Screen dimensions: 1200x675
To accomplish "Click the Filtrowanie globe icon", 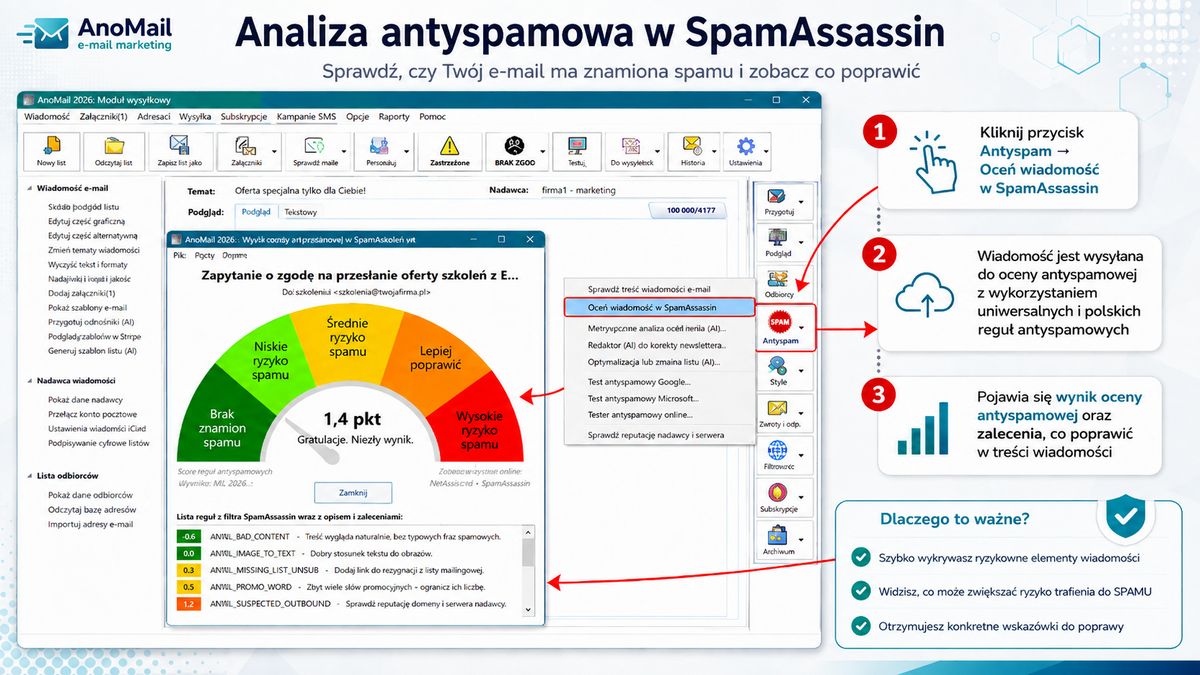I will pos(778,451).
